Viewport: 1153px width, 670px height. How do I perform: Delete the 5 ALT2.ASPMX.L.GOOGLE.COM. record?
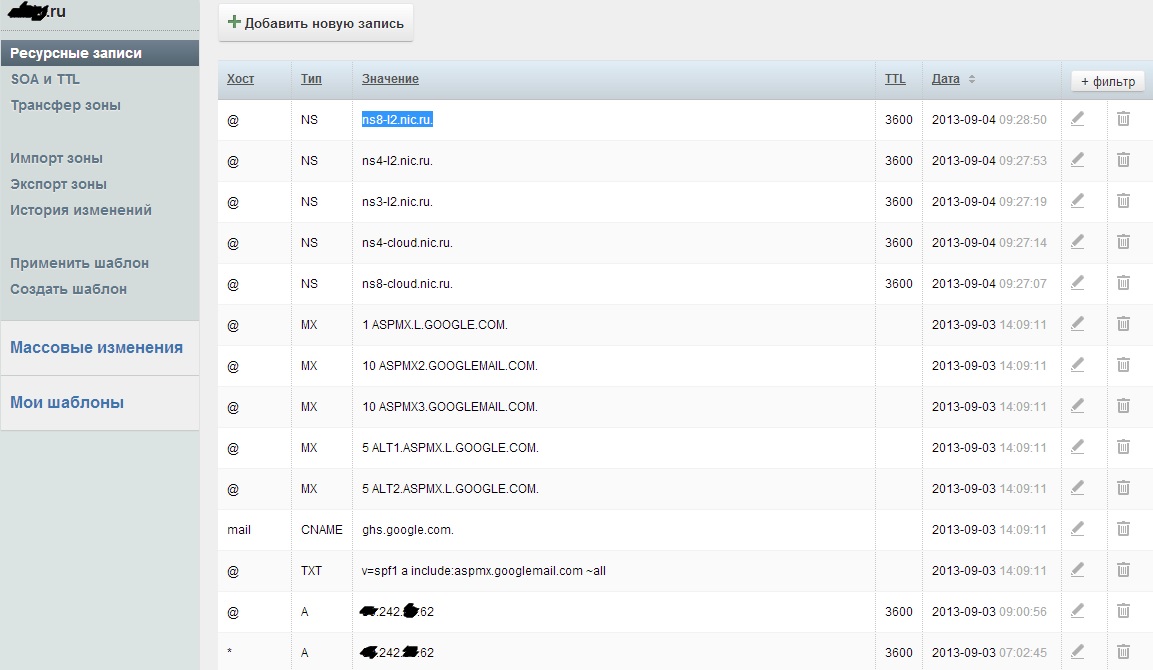click(x=1123, y=488)
